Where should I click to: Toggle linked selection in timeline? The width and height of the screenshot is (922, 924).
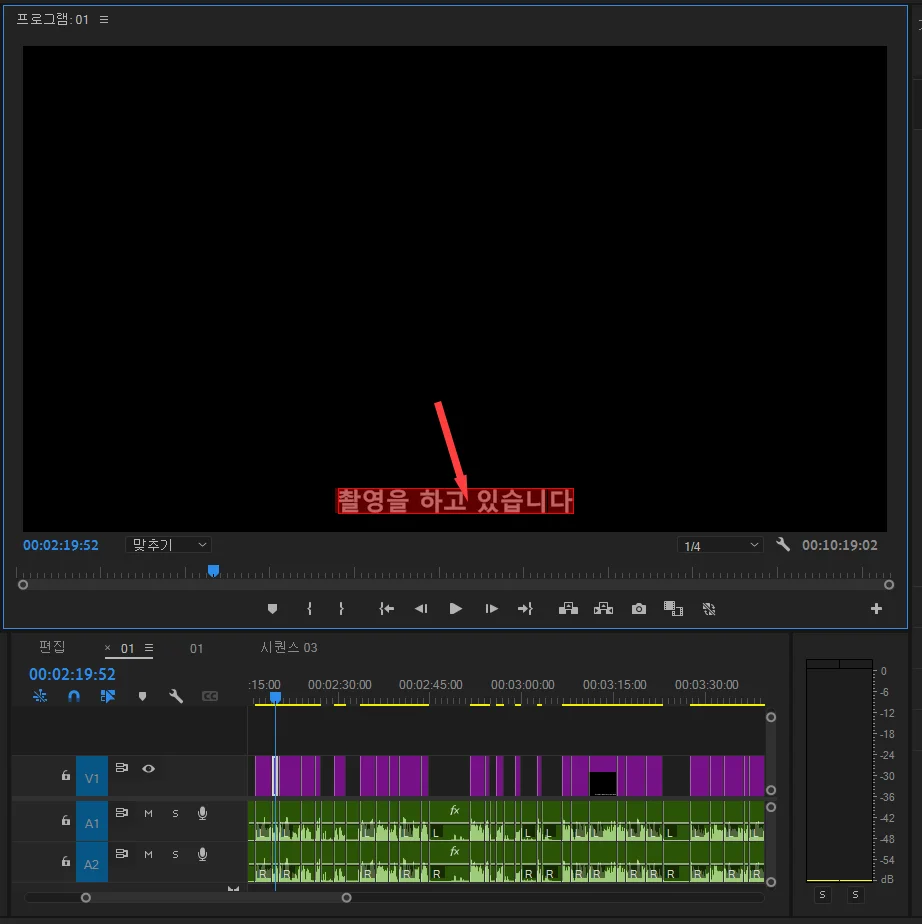click(108, 696)
